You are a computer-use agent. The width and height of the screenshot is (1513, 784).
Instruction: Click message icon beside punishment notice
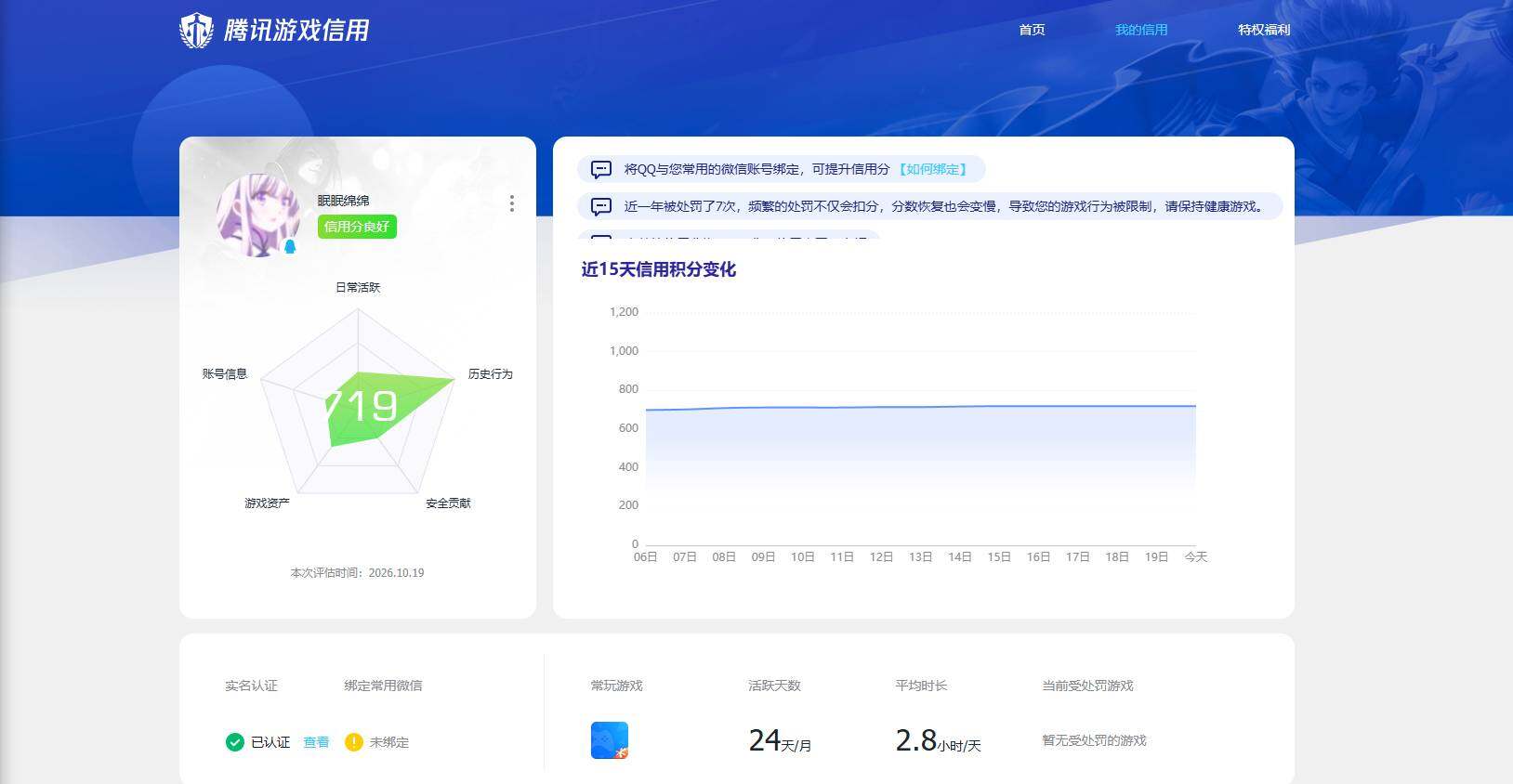point(601,206)
